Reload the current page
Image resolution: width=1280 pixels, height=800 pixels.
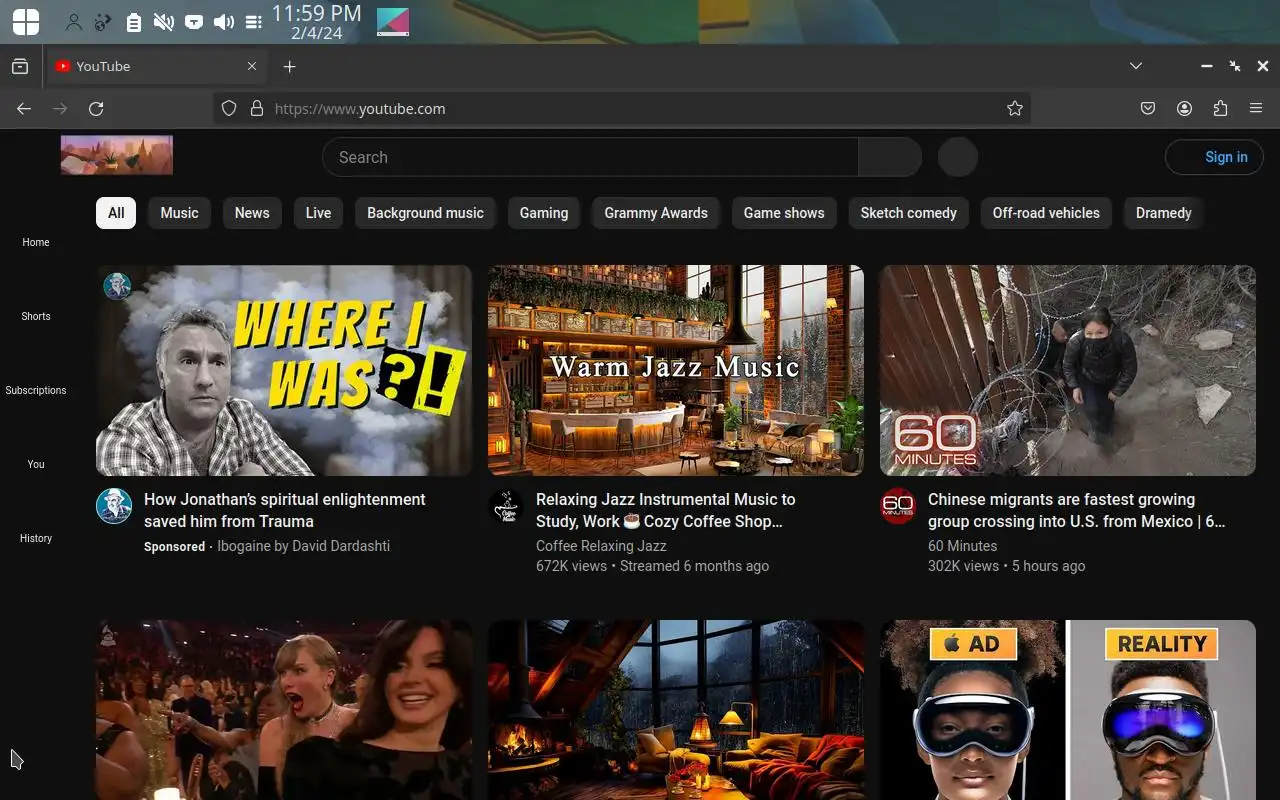tap(96, 108)
